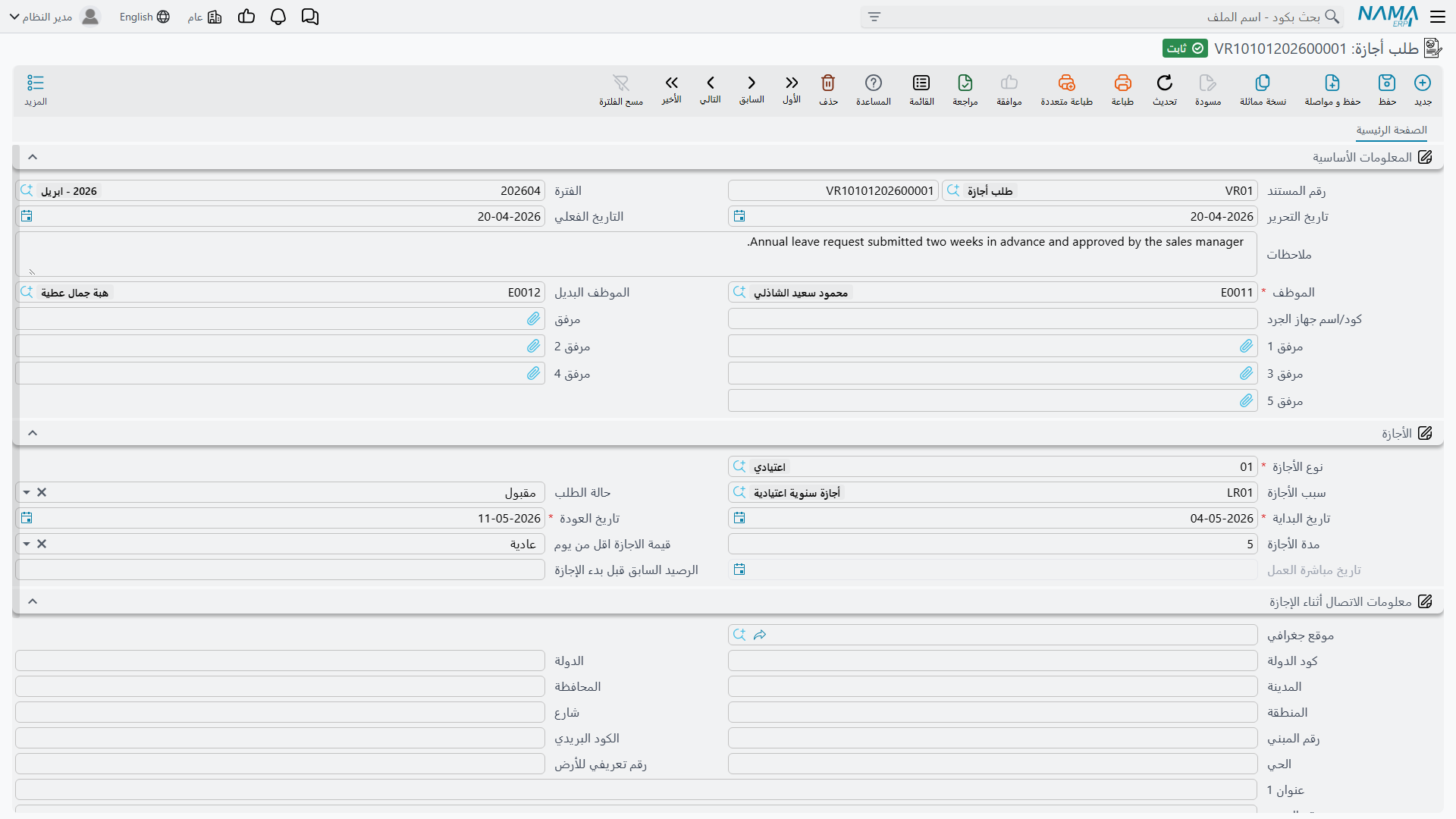Lookup employee in الموظف field search icon
Image resolution: width=1456 pixels, height=819 pixels.
739,292
